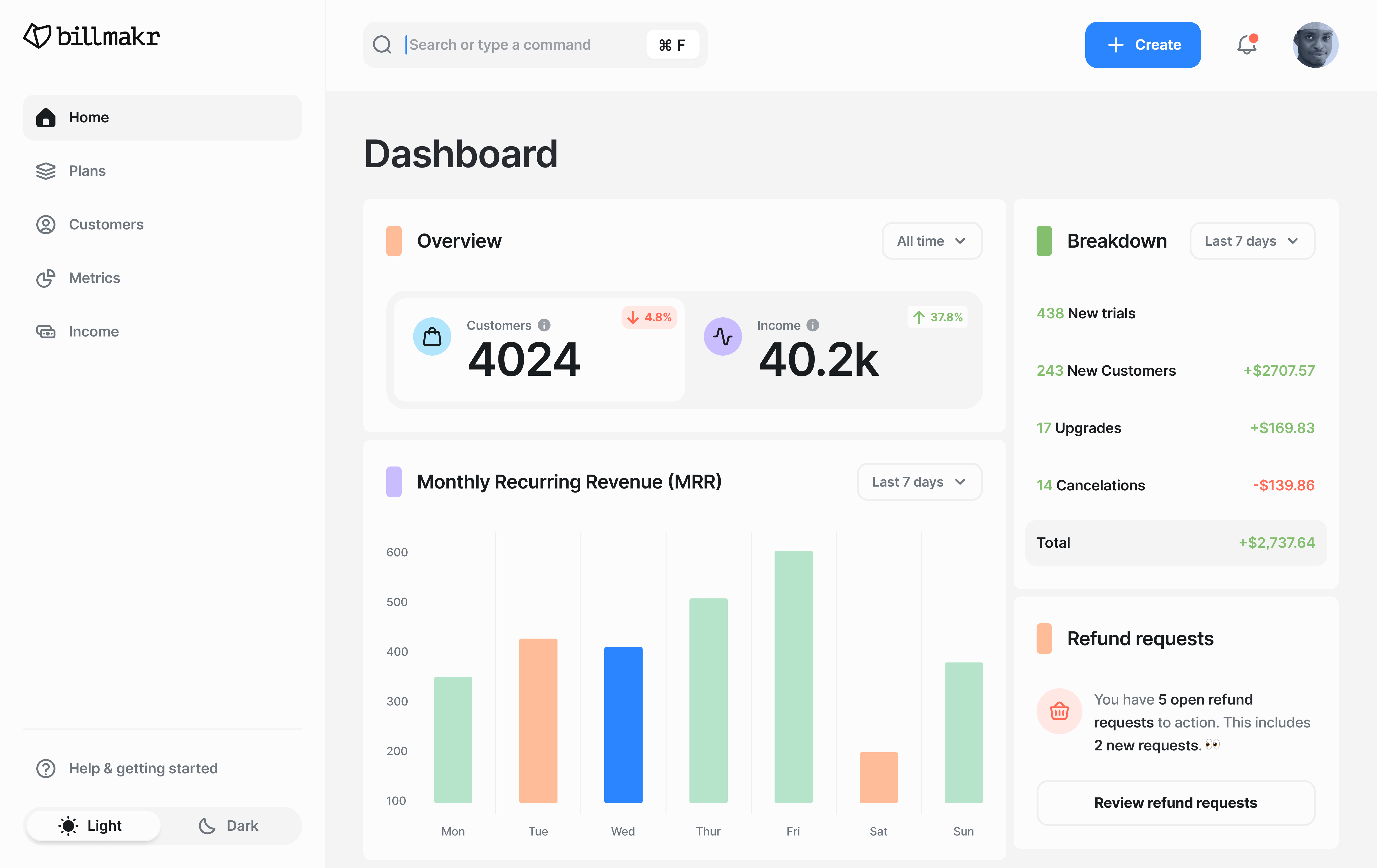Click the green Sun bar

964,732
